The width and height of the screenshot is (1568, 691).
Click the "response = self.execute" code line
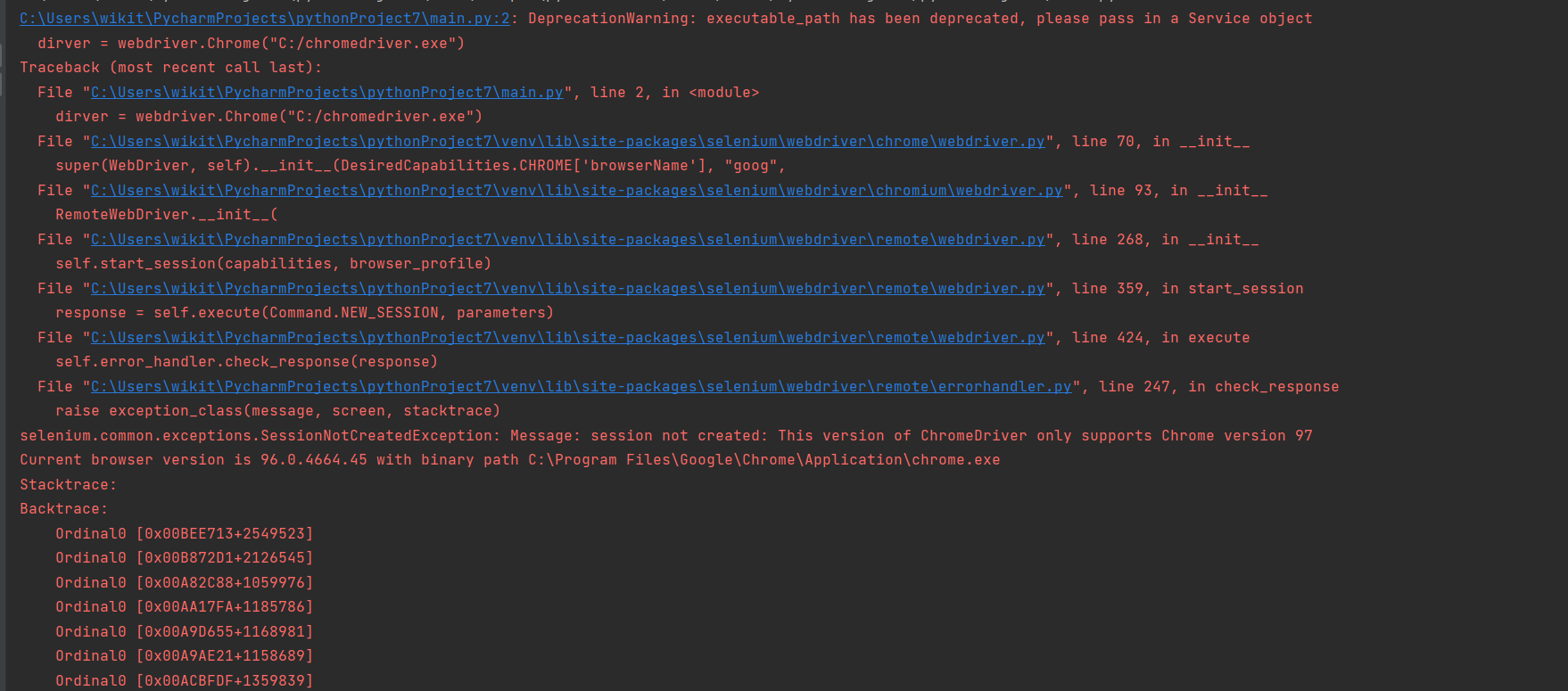pyautogui.click(x=304, y=313)
